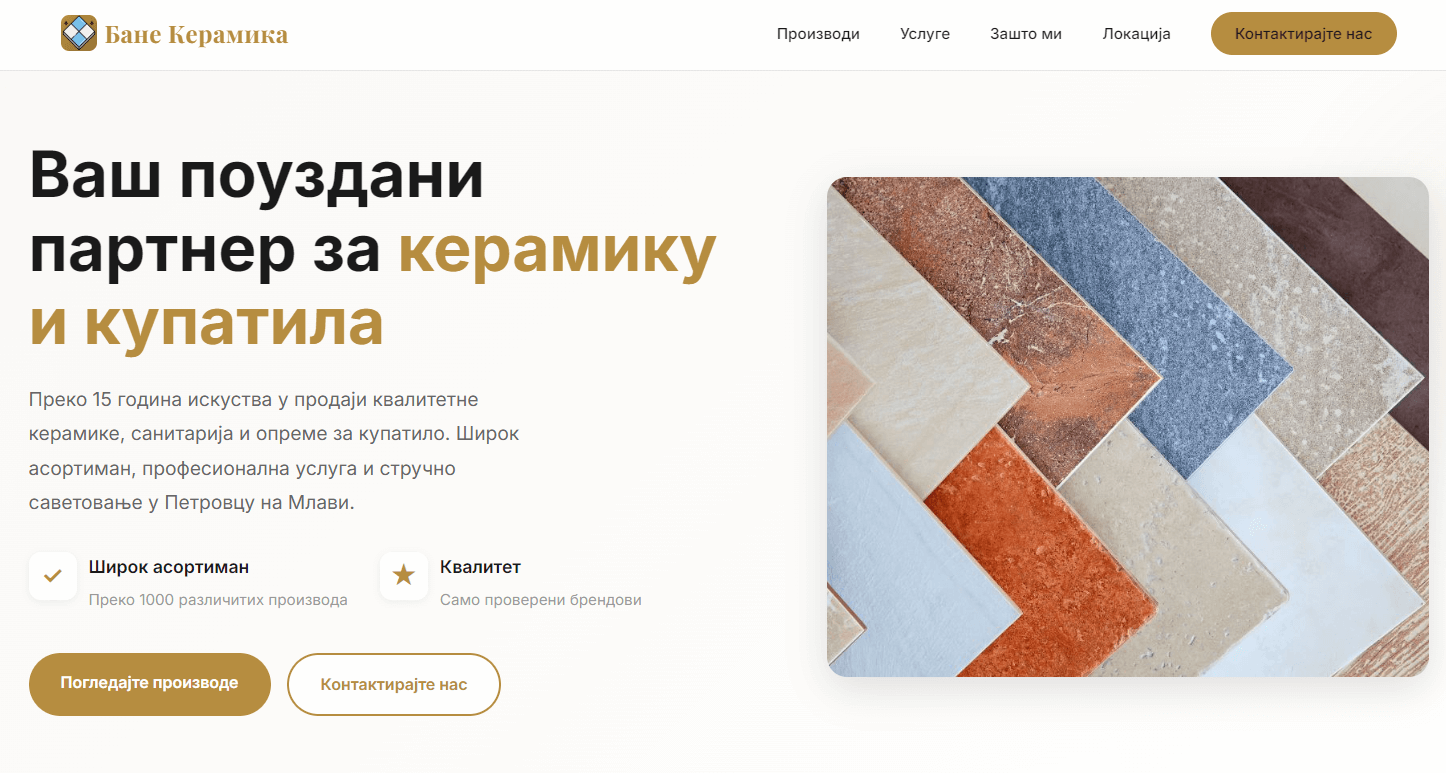Click the star icon beside Квалитет
The height and width of the screenshot is (773, 1446).
coord(404,576)
